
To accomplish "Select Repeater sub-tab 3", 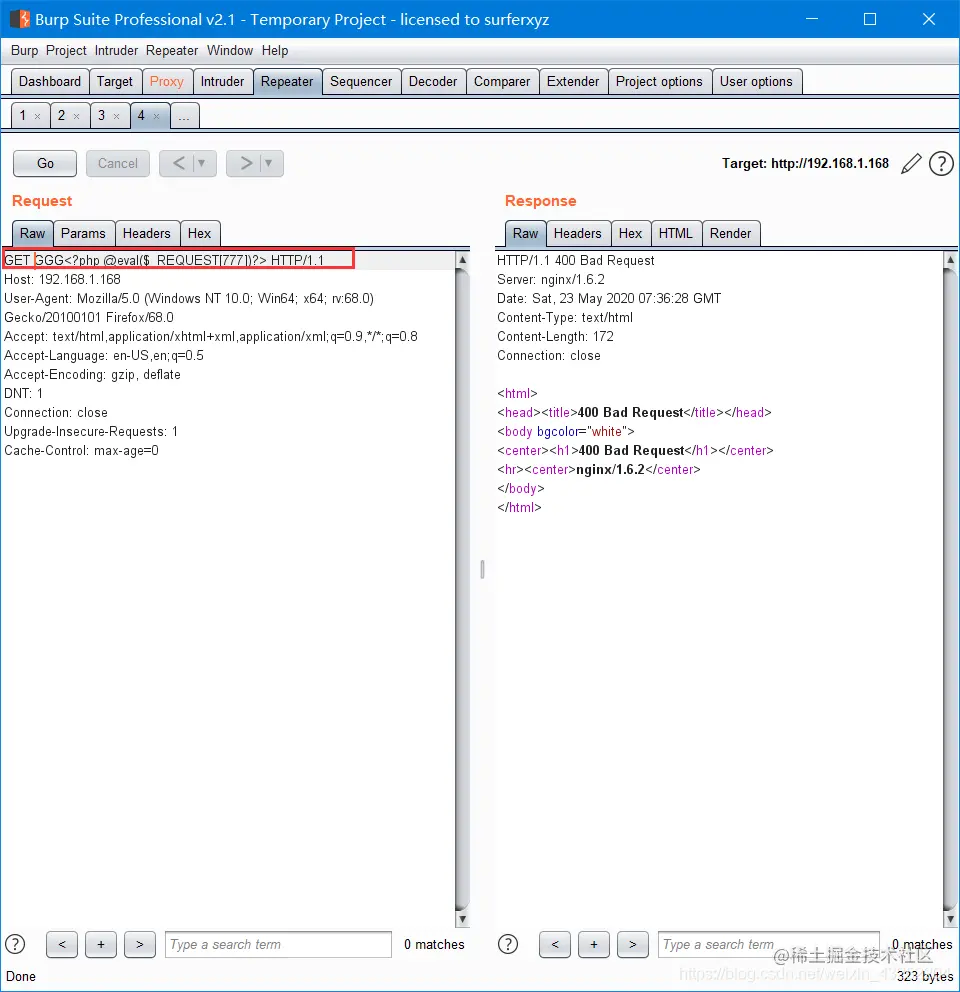I will (x=101, y=116).
